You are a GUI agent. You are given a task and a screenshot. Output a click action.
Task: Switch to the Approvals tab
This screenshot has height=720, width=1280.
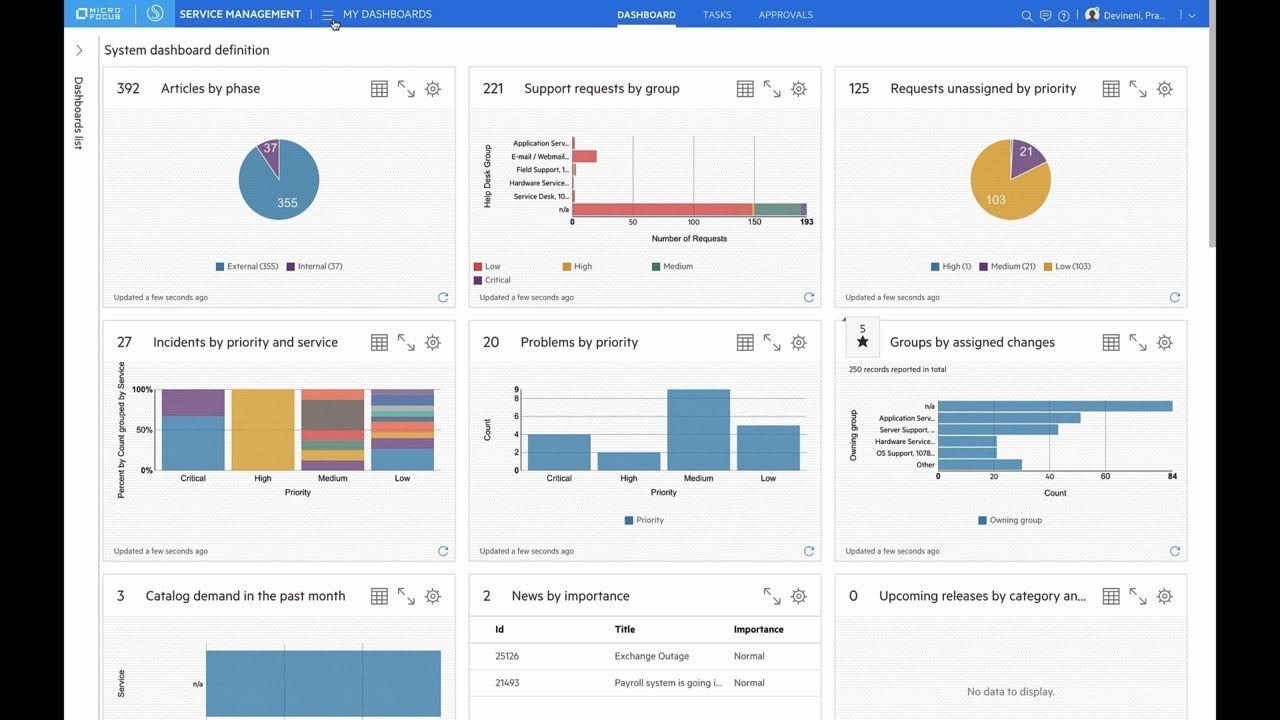786,15
